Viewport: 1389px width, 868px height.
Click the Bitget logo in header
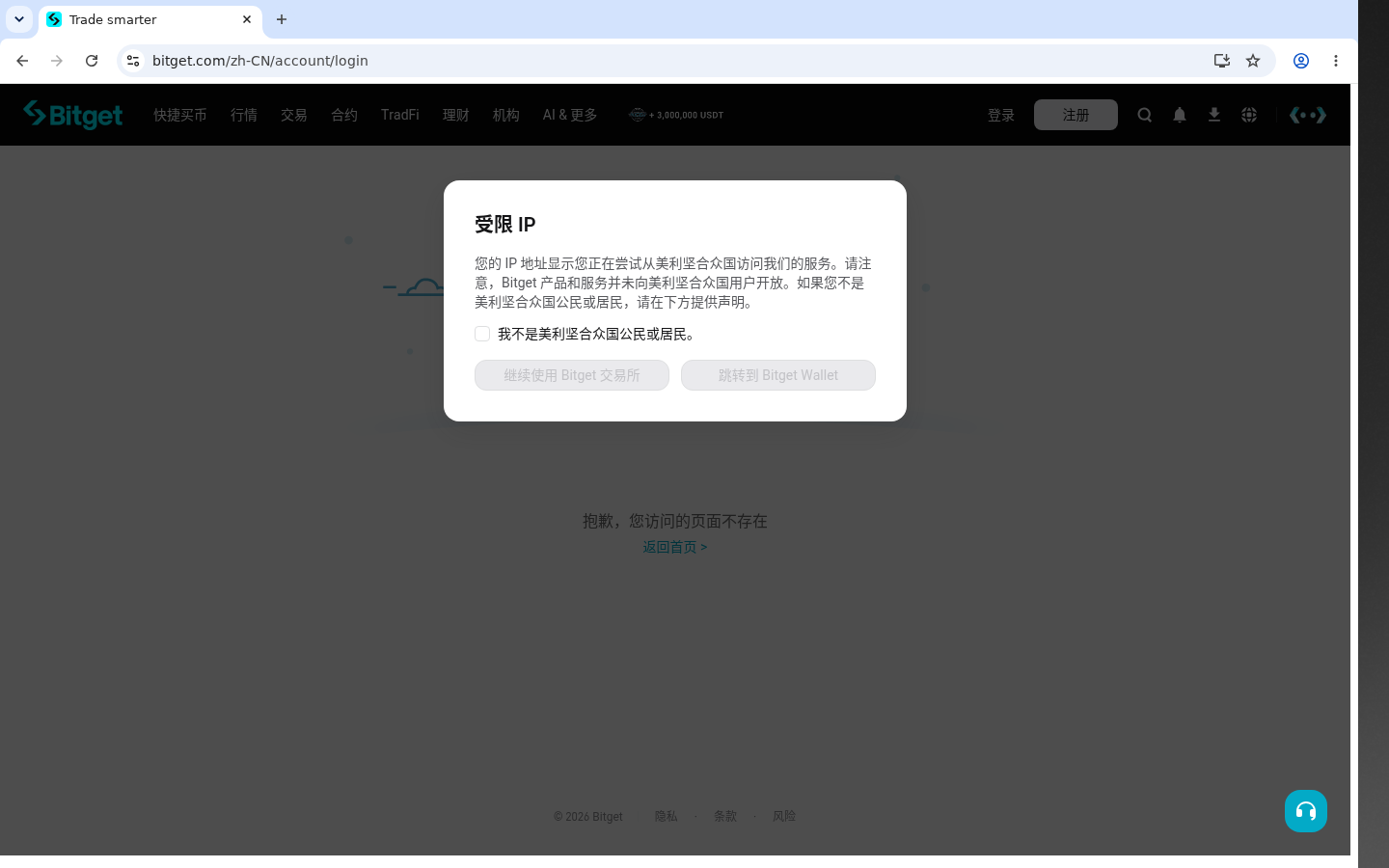click(73, 115)
